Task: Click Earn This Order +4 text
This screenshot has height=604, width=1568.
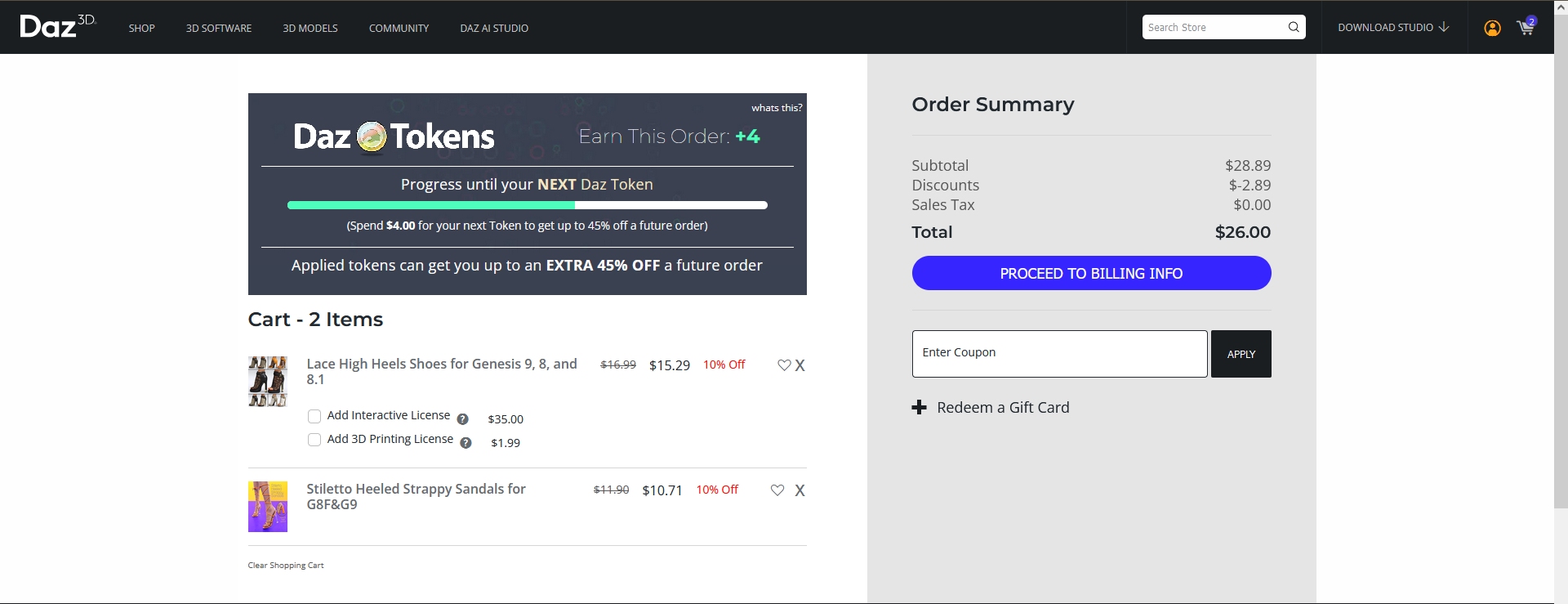Action: [670, 136]
